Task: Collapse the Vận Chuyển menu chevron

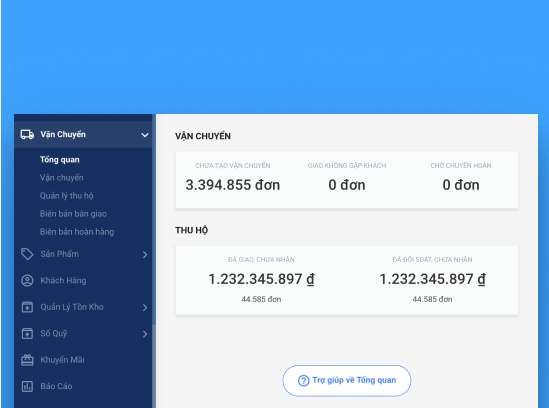Action: (x=145, y=135)
